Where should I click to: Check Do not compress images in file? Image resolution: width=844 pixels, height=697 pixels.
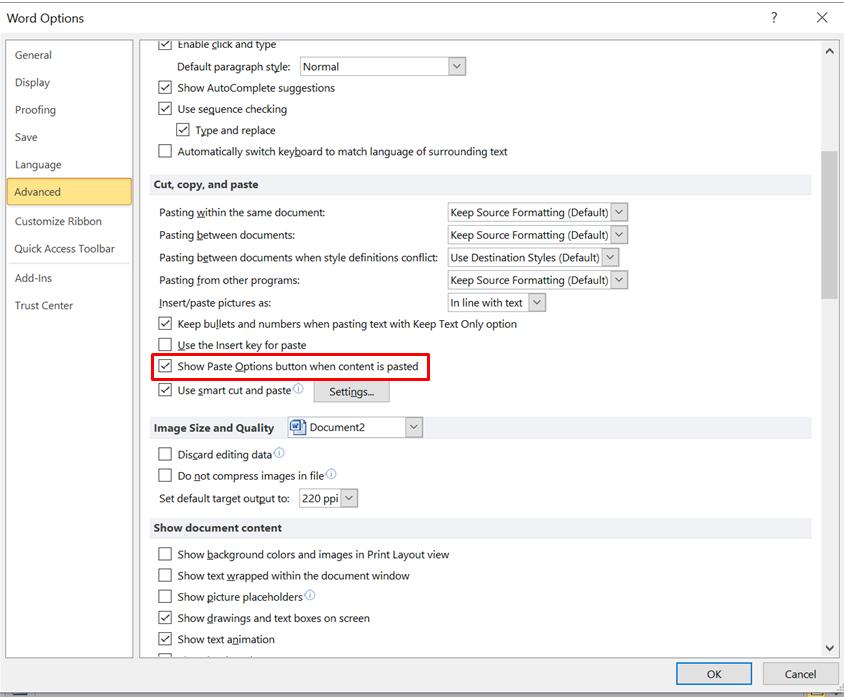(x=165, y=475)
